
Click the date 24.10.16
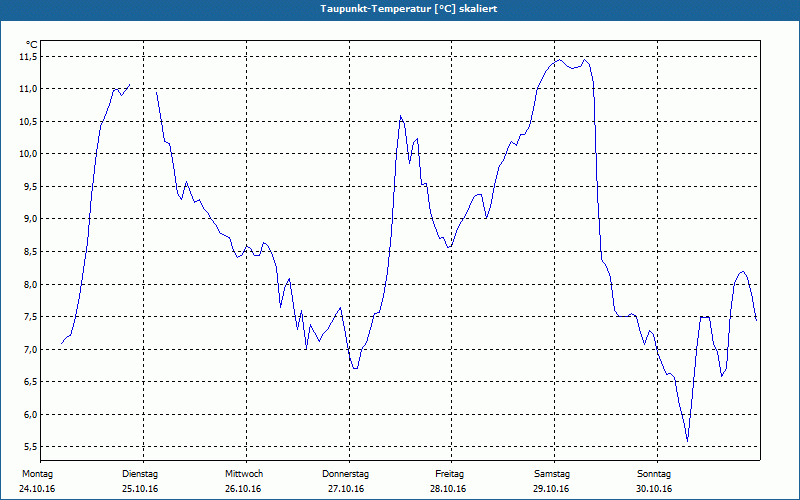[37, 489]
